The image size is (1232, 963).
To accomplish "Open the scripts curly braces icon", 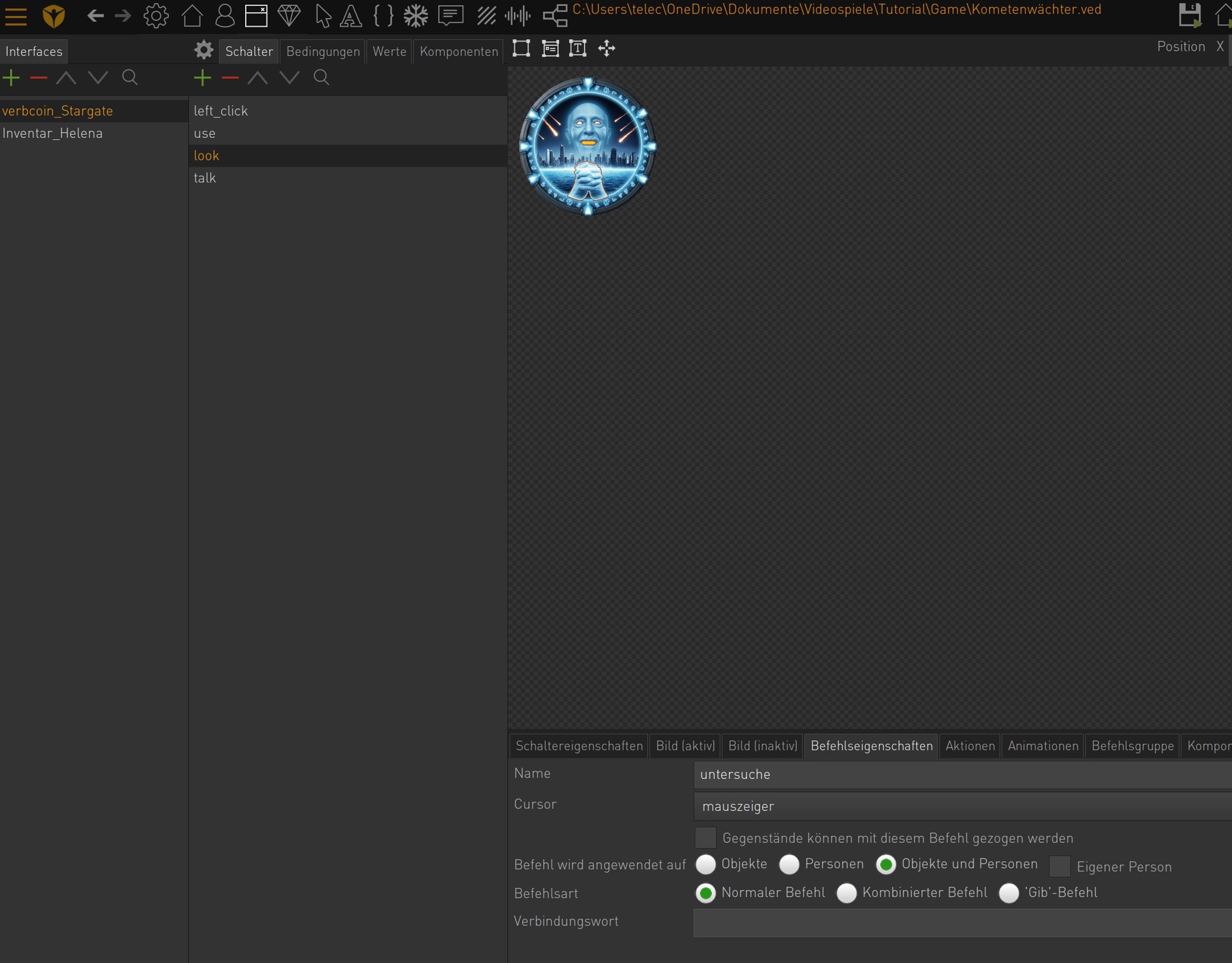I will (x=383, y=15).
